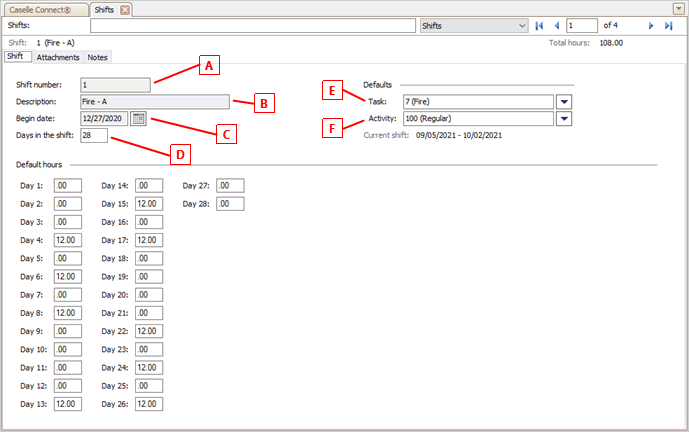Switch to the Caselle Connect tab
Viewport: 689px width, 432px height.
pos(44,9)
